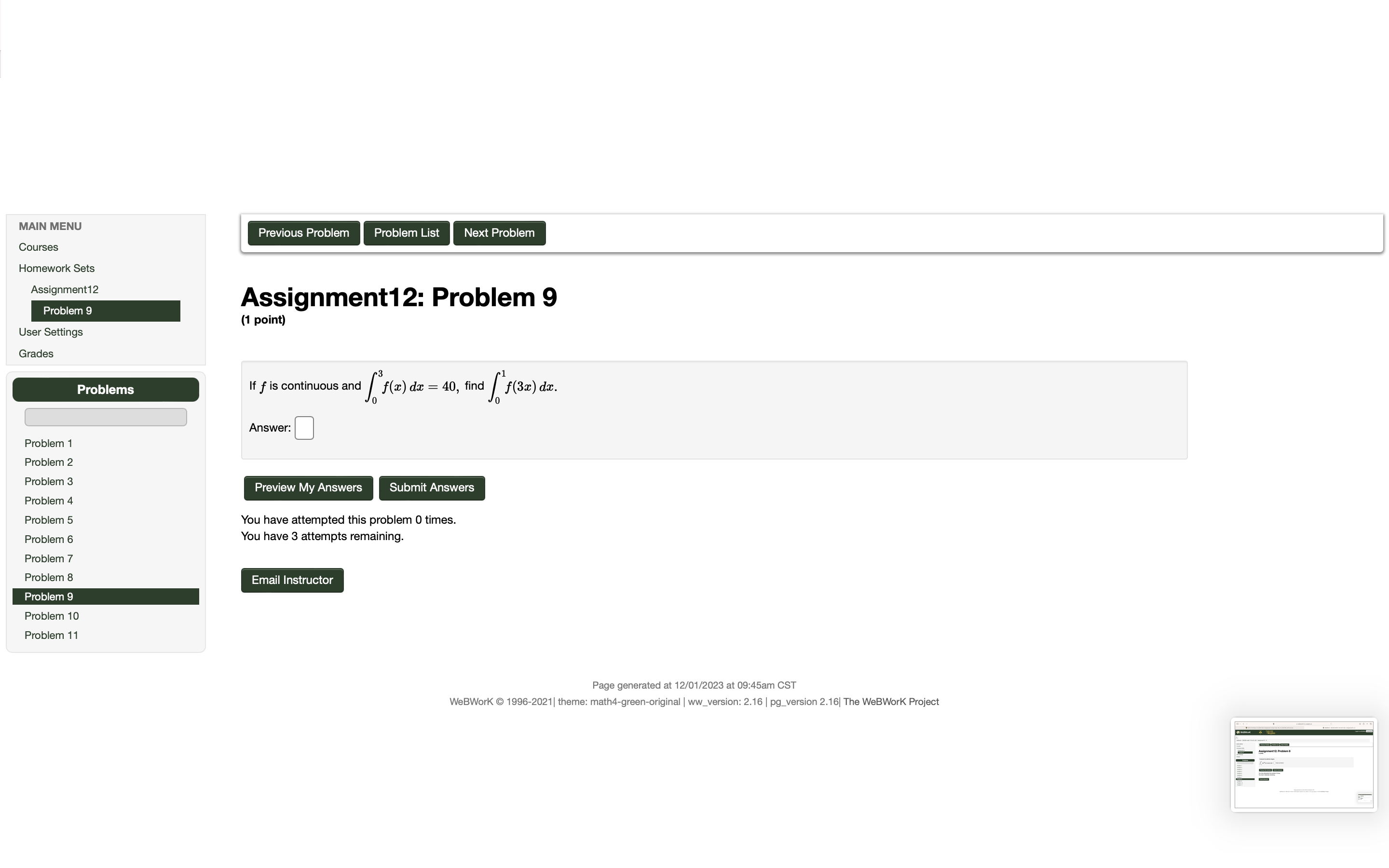Click Email Instructor button
The height and width of the screenshot is (868, 1389).
point(292,581)
